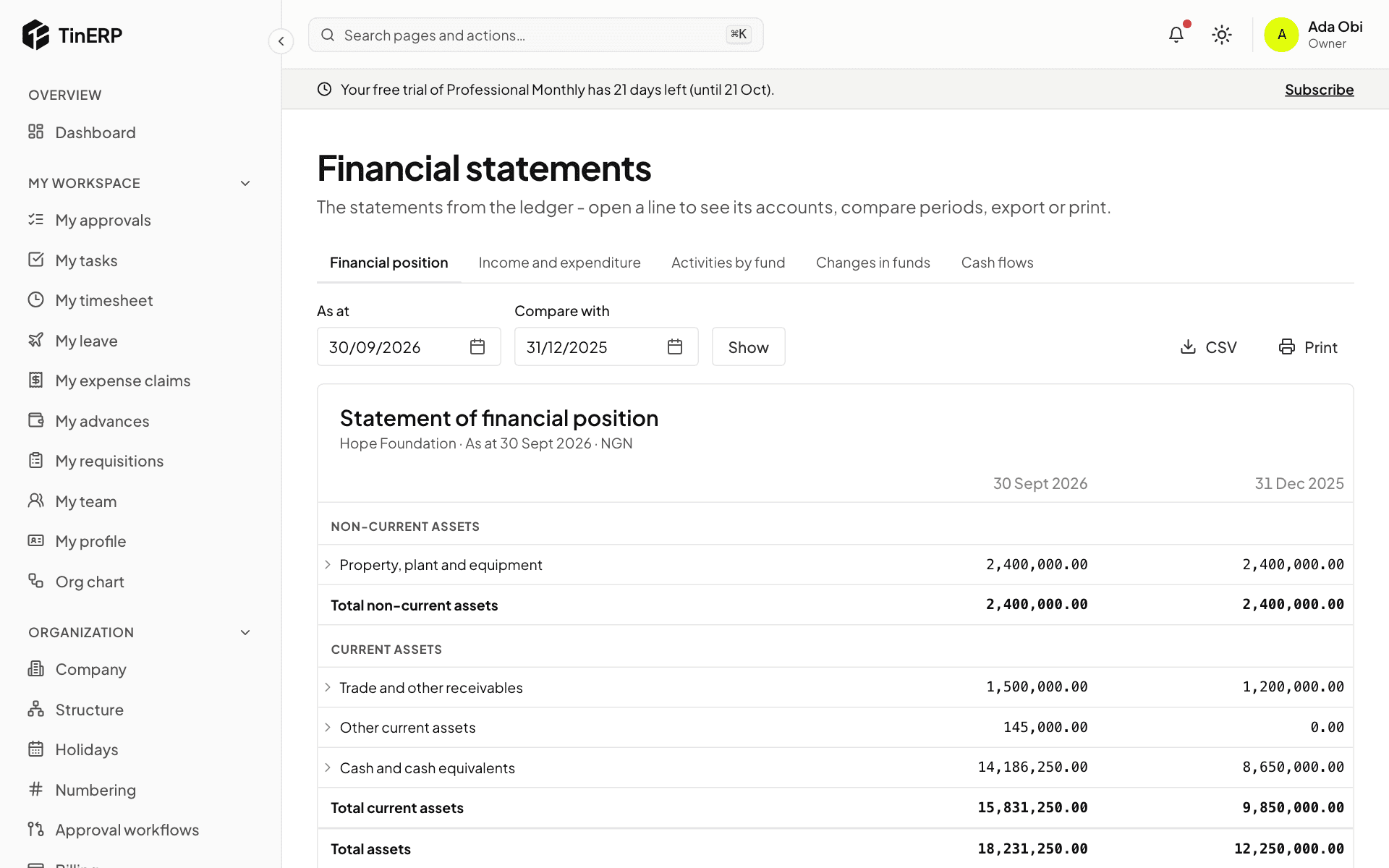The height and width of the screenshot is (868, 1389).
Task: Click the Company building icon
Action: pos(36,668)
